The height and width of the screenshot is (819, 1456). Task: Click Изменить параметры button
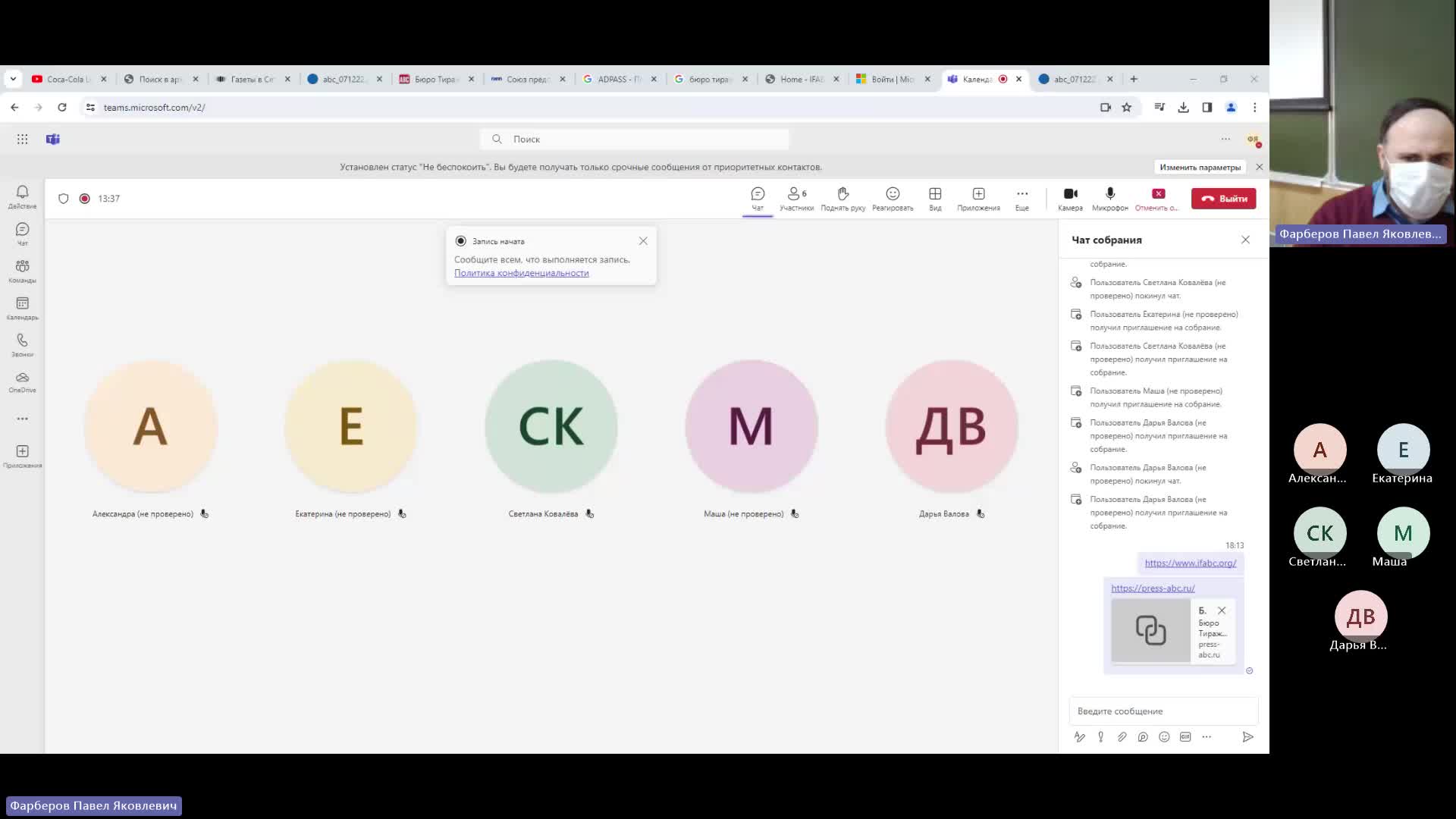click(x=1200, y=167)
